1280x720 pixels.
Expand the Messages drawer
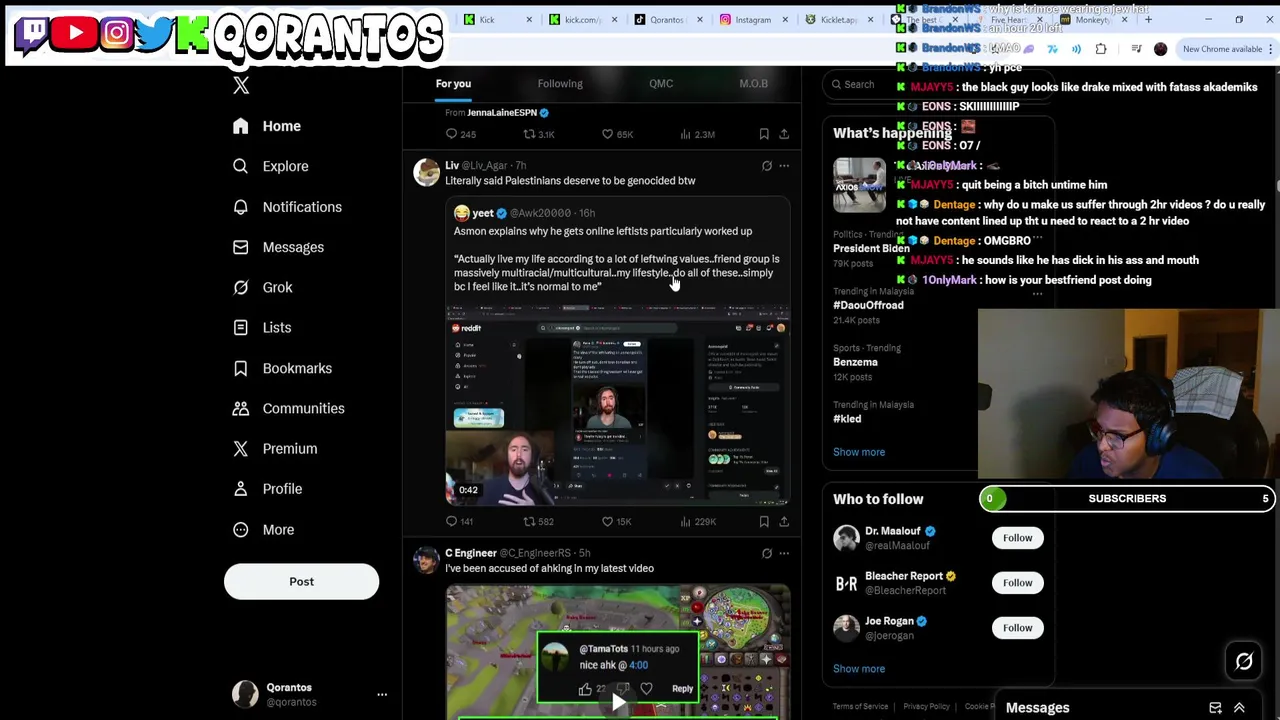pyautogui.click(x=1239, y=708)
